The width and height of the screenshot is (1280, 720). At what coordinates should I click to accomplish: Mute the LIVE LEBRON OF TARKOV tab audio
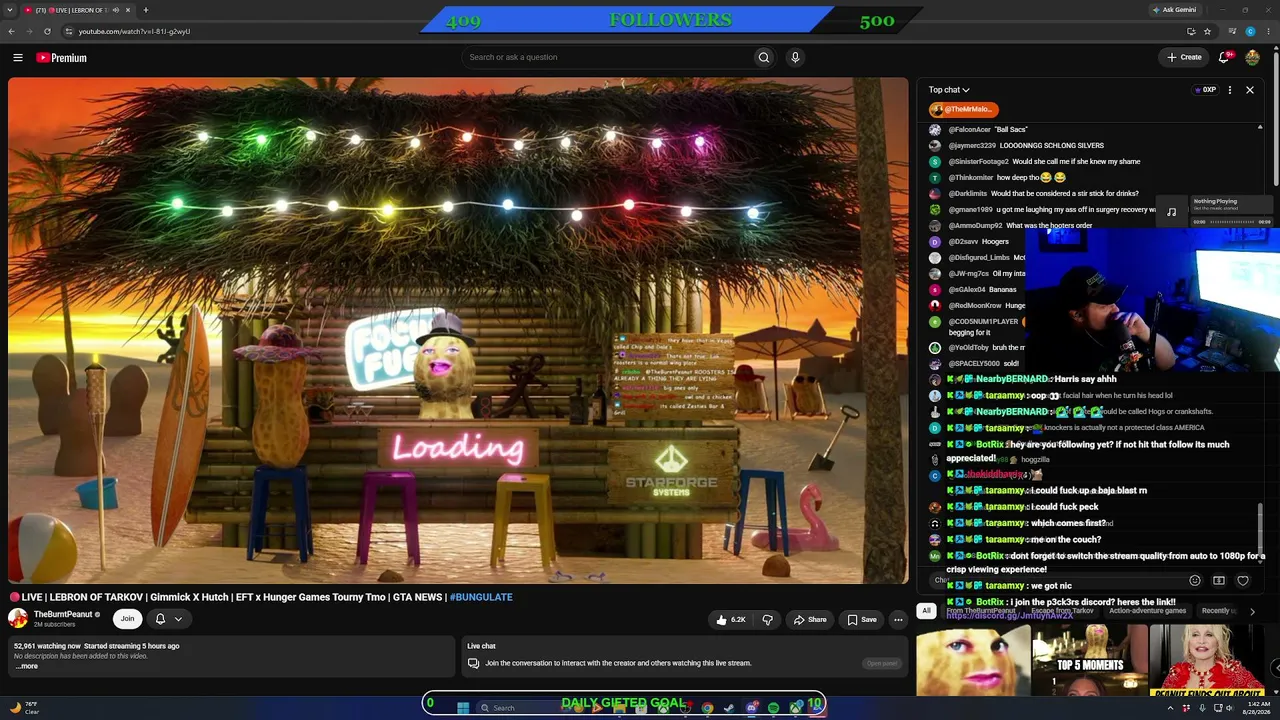pos(115,10)
